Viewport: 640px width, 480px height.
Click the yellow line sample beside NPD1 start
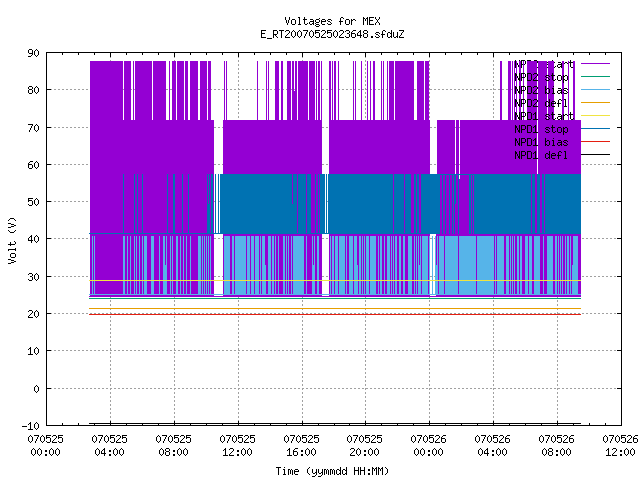click(x=595, y=116)
